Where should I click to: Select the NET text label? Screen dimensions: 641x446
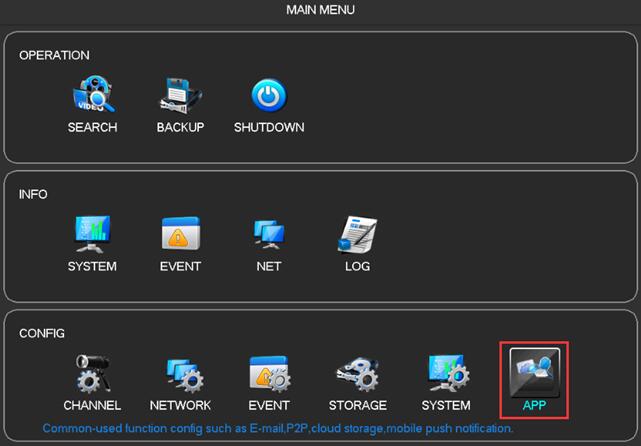pyautogui.click(x=268, y=267)
